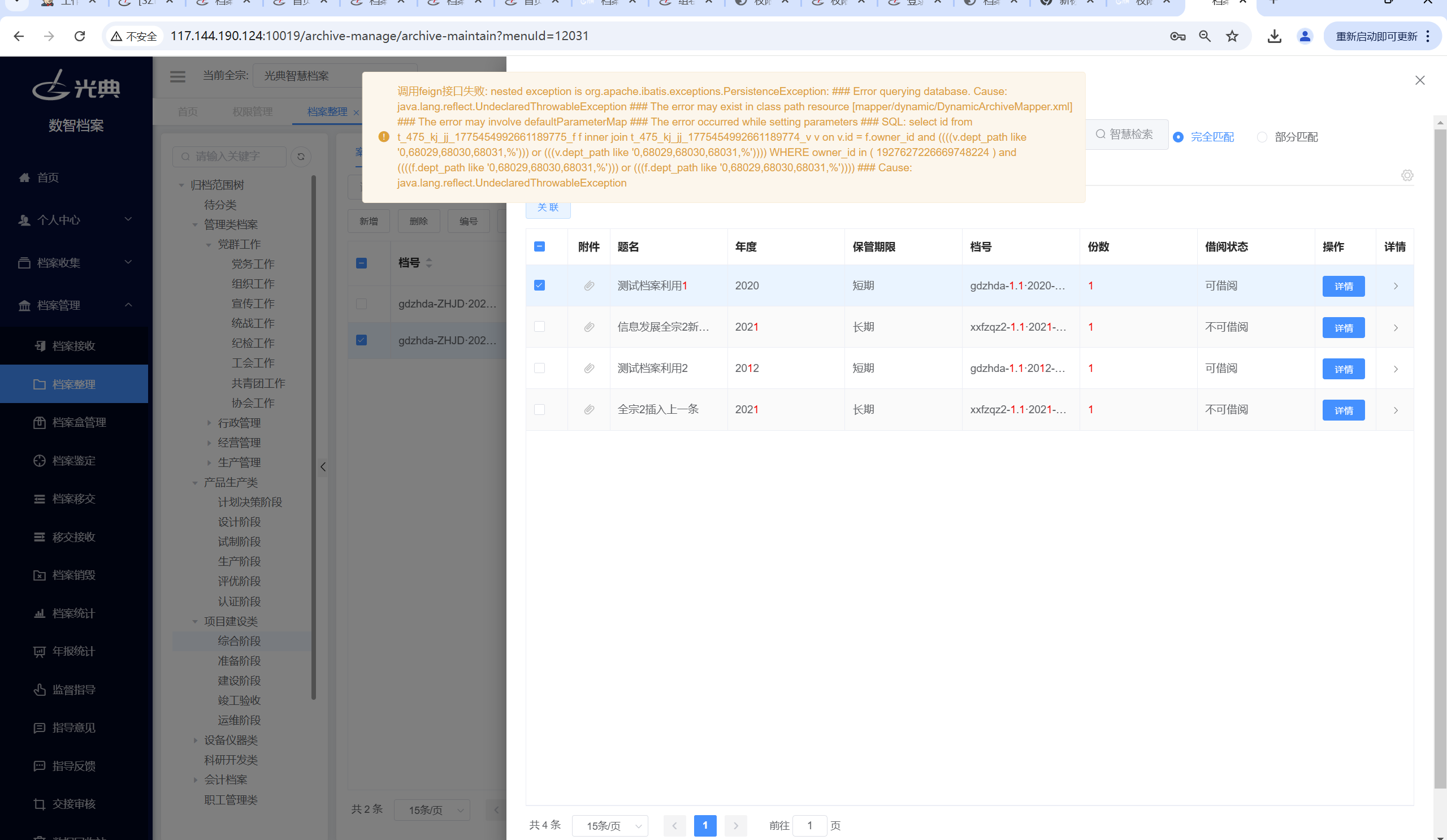This screenshot has height=840, width=1447.
Task: Check the first gdzhda-ZHJD row checkbox
Action: point(361,304)
